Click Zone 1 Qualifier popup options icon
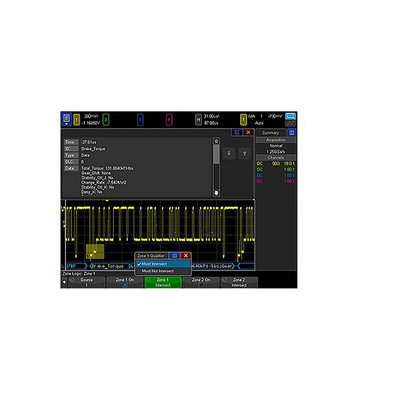The width and height of the screenshot is (400, 400). [174, 256]
